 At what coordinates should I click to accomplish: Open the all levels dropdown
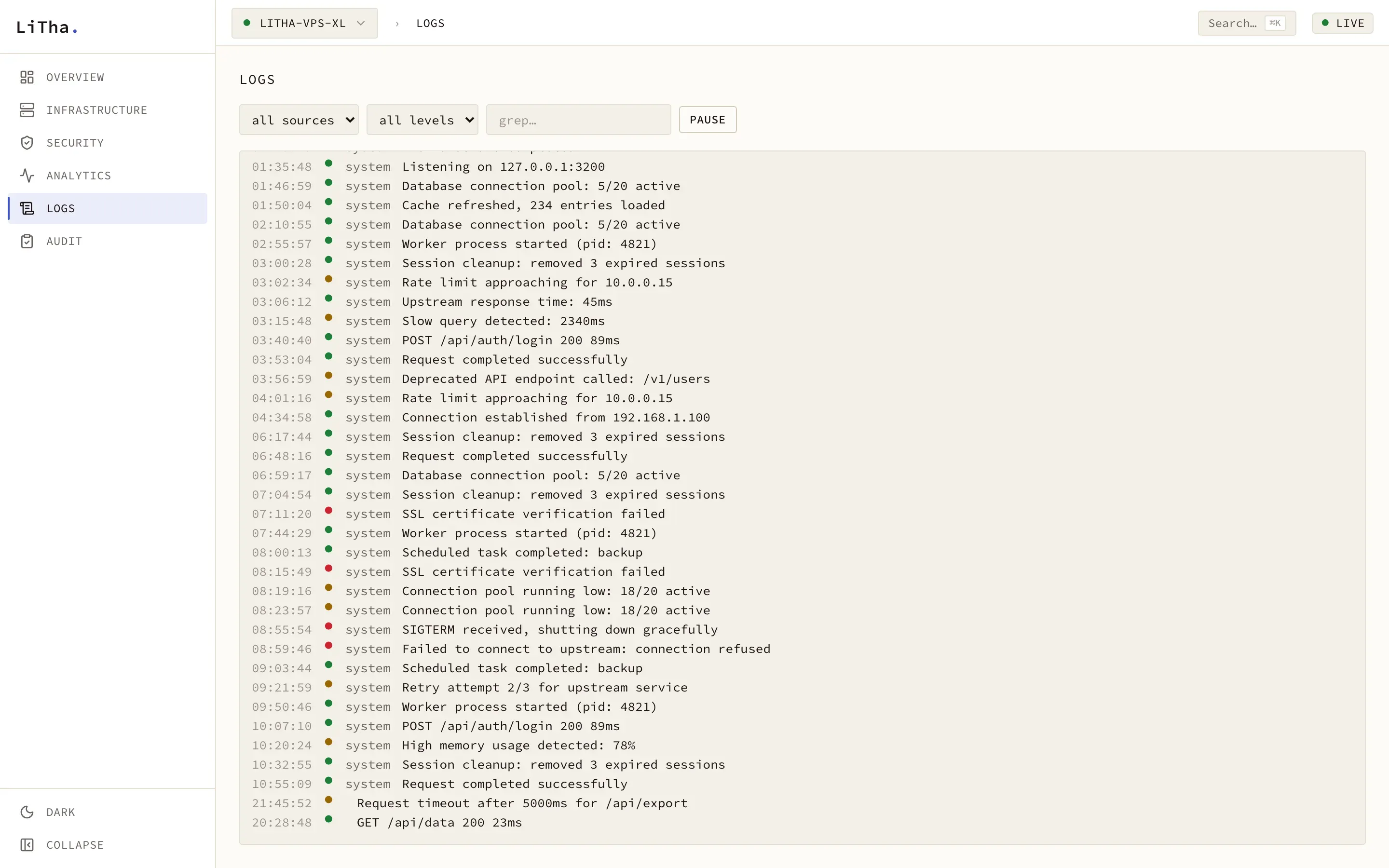(x=422, y=120)
